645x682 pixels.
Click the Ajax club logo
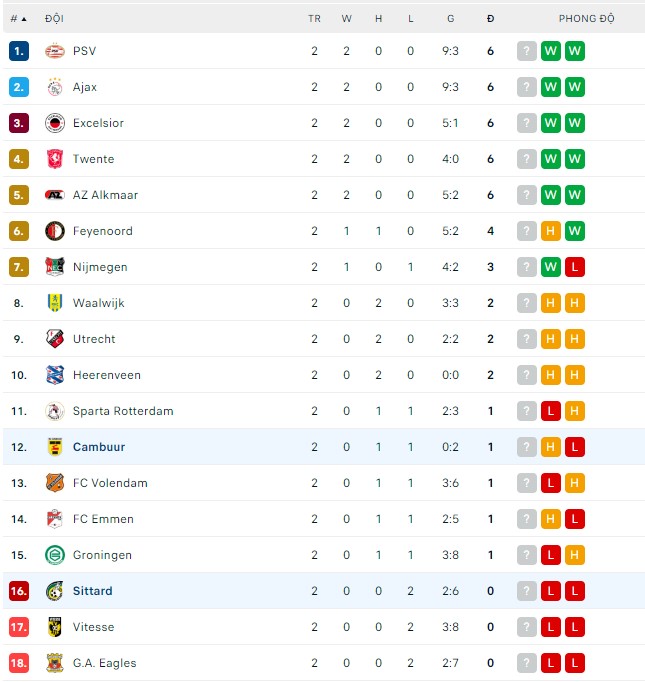(55, 87)
